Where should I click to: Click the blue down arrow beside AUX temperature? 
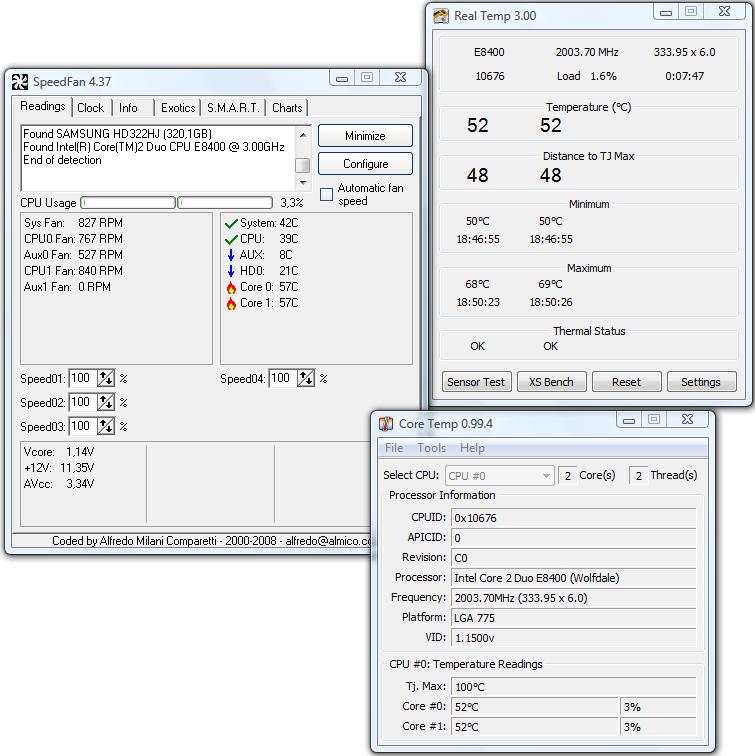[x=231, y=255]
